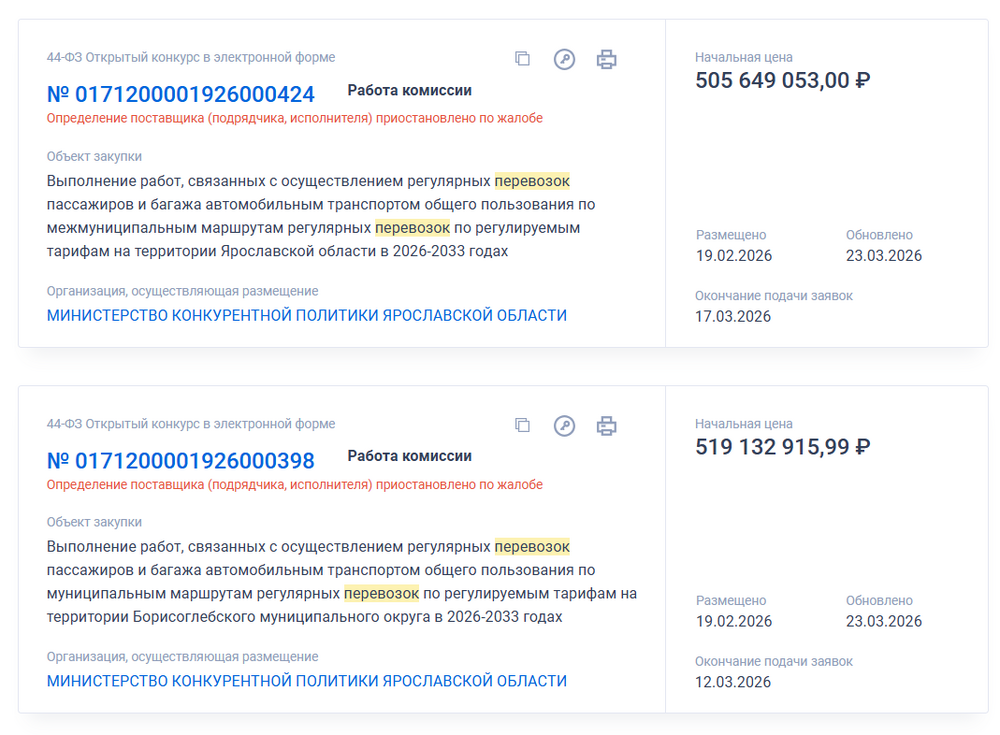The height and width of the screenshot is (735, 1000).
Task: Click description mentioning Ярославской области routes
Action: [320, 216]
